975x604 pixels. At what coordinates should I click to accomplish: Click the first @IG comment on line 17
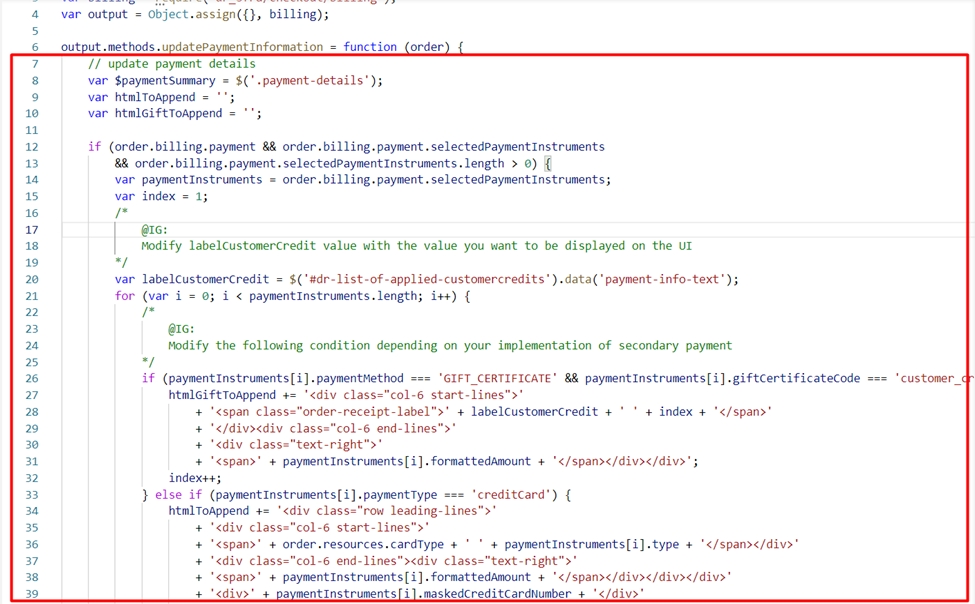pyautogui.click(x=154, y=229)
